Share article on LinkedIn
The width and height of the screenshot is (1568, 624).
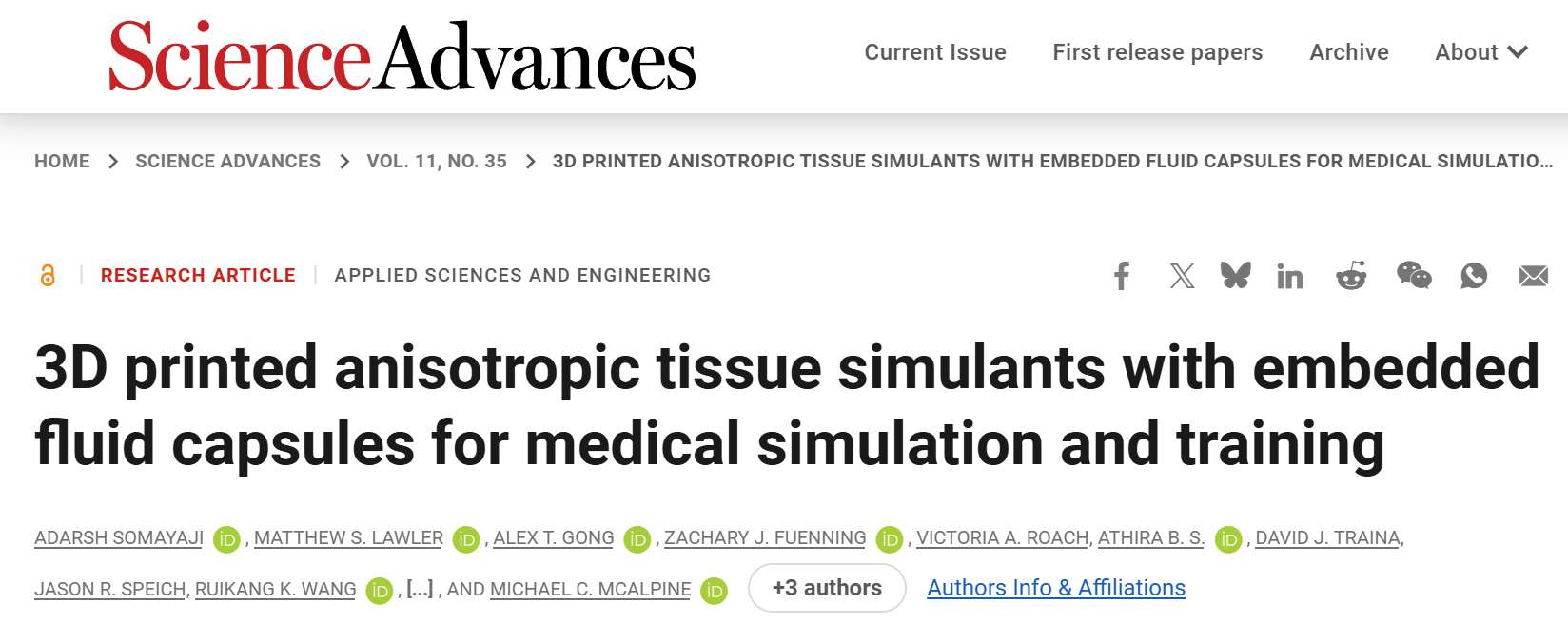(1290, 277)
